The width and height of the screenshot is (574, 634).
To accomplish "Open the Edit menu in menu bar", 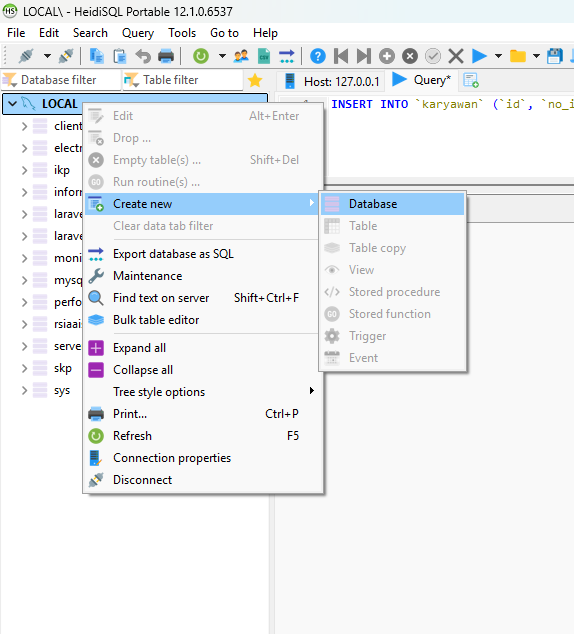I will tap(49, 33).
